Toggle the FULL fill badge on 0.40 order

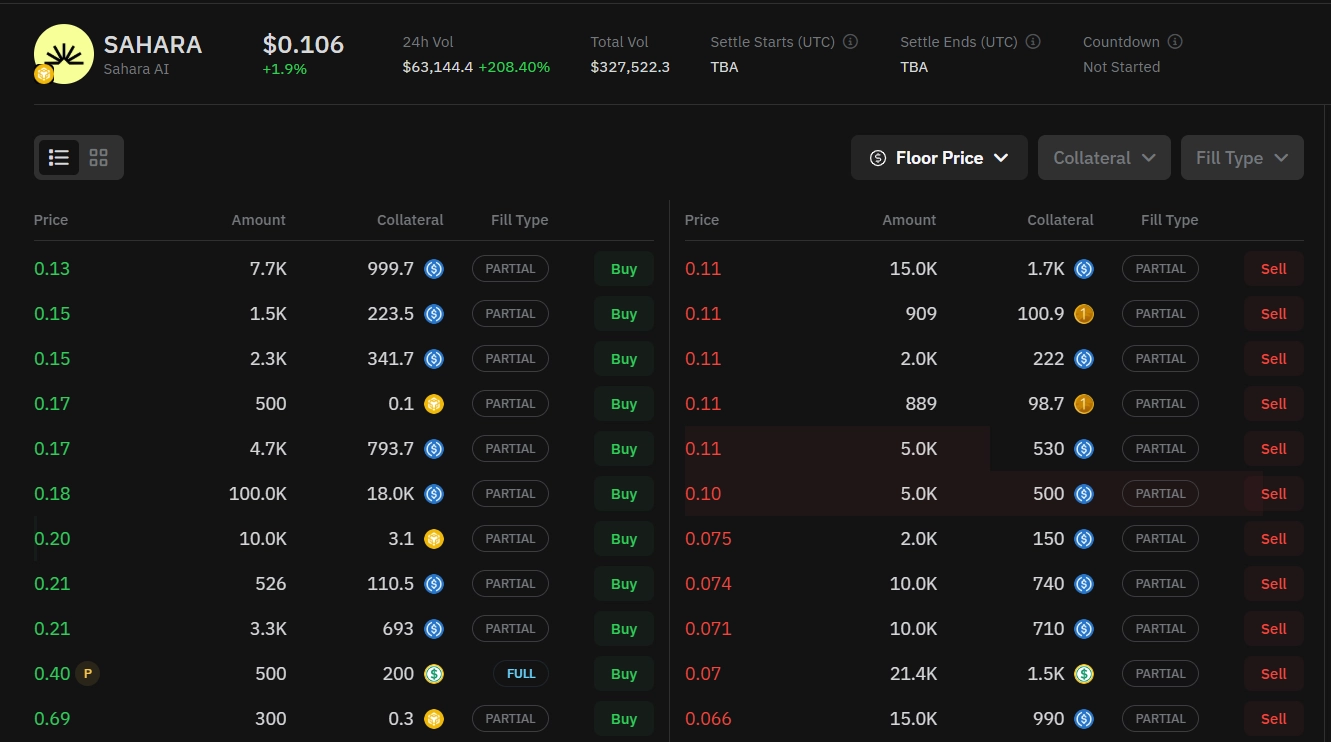pyautogui.click(x=521, y=673)
